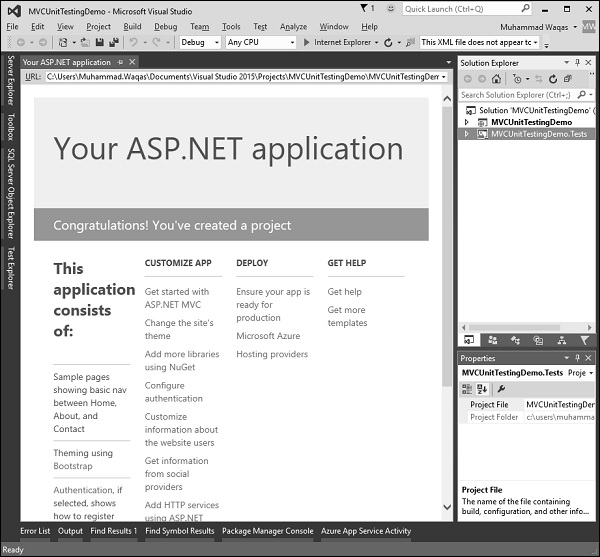Image resolution: width=600 pixels, height=557 pixels.
Task: Open the Muhammad Waqas account dropdown
Action: 575,27
